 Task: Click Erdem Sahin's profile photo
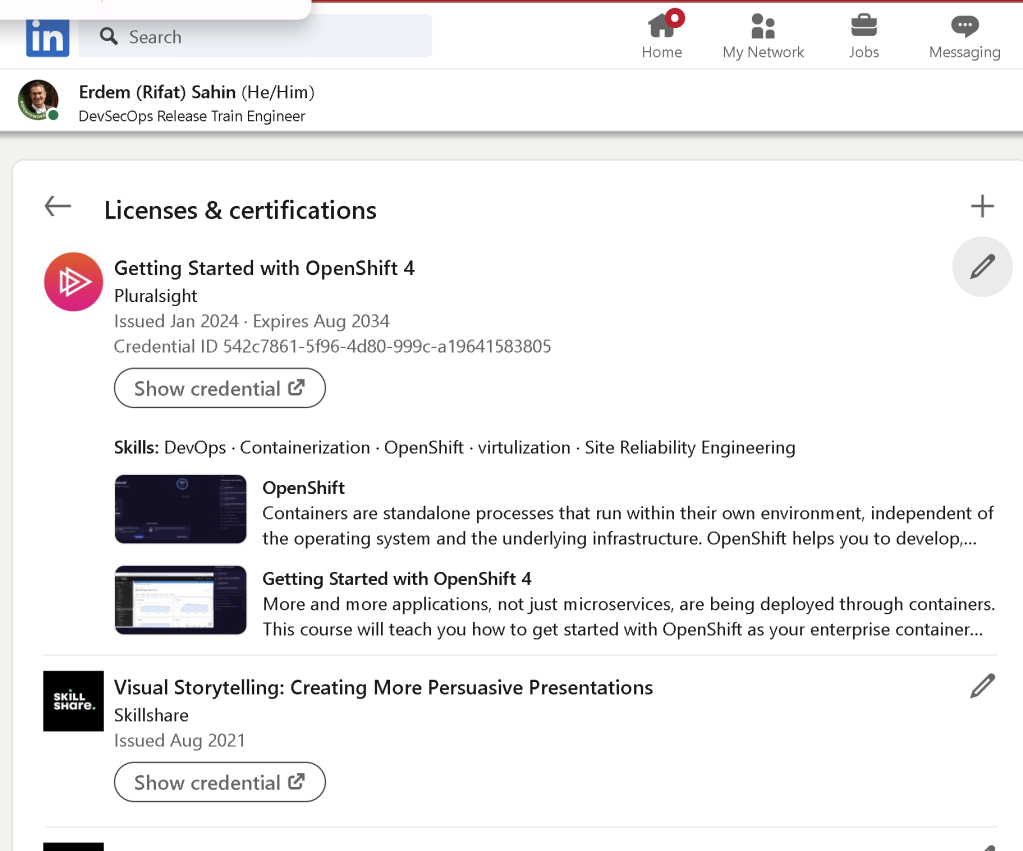point(38,100)
